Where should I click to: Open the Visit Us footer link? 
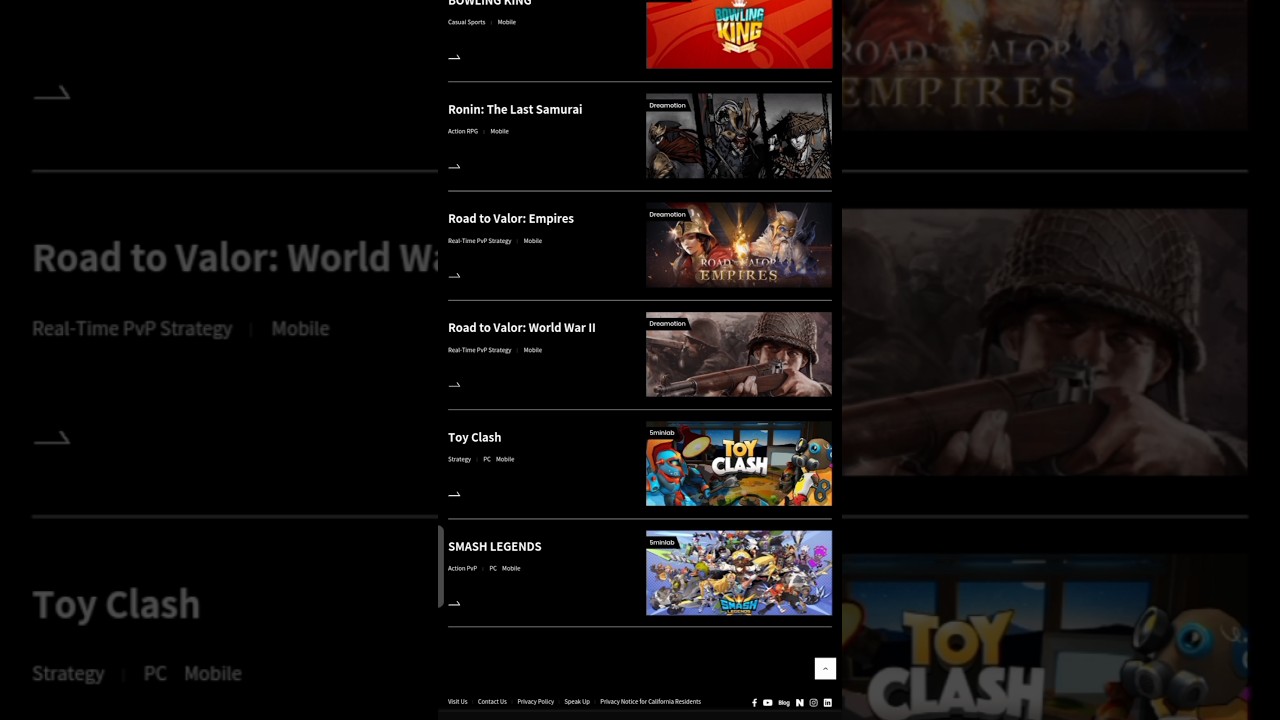click(x=457, y=702)
